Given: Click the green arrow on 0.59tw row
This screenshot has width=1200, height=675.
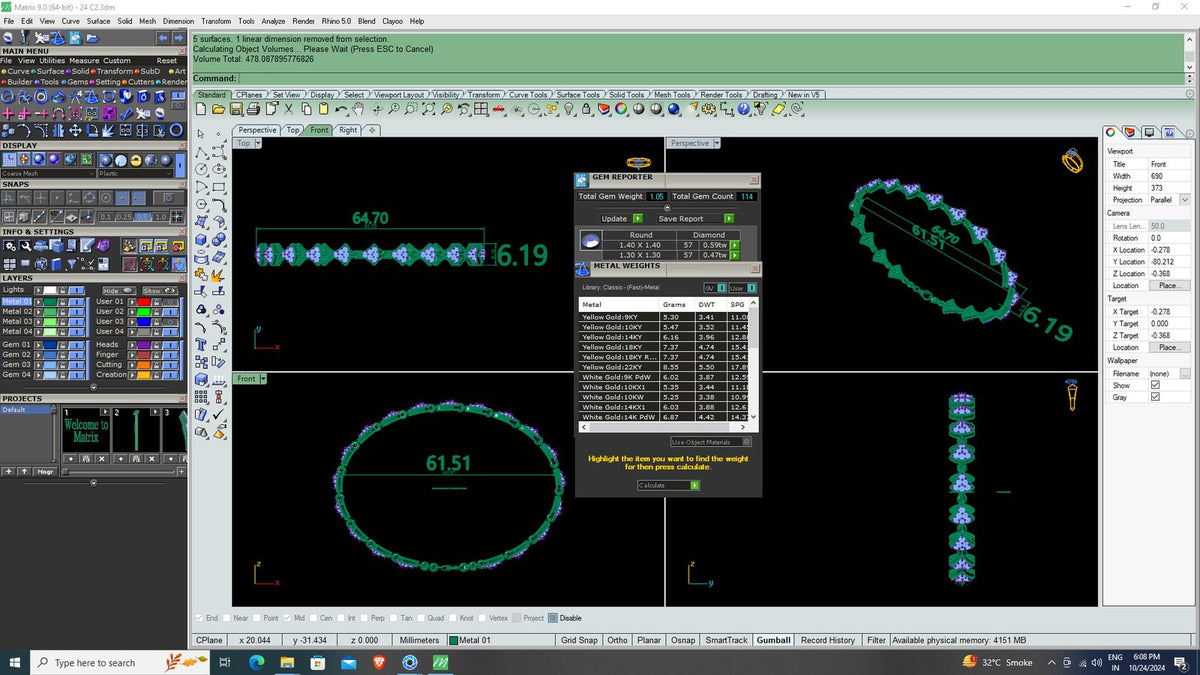Looking at the screenshot, I should click(x=735, y=245).
